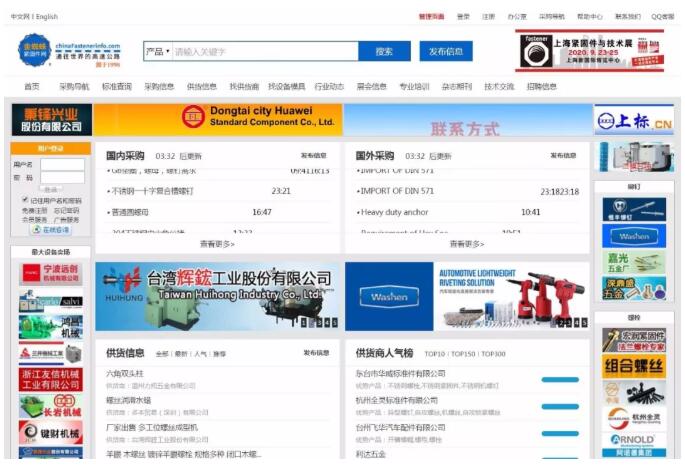Open 展会信息 in the main navigation

click(371, 86)
